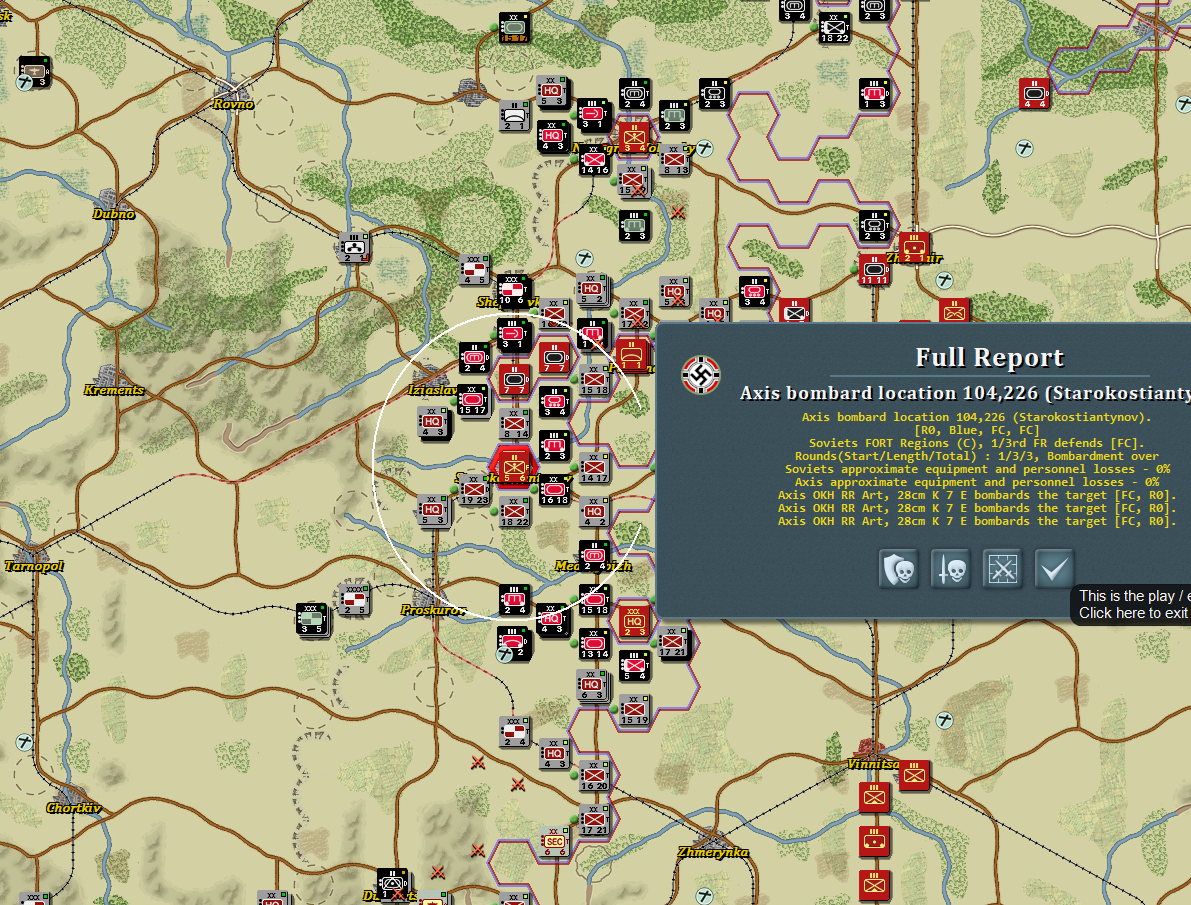Click 'Axis approximate equipment and personnel losses' line
Viewport: 1191px width, 905px height.
tap(977, 482)
